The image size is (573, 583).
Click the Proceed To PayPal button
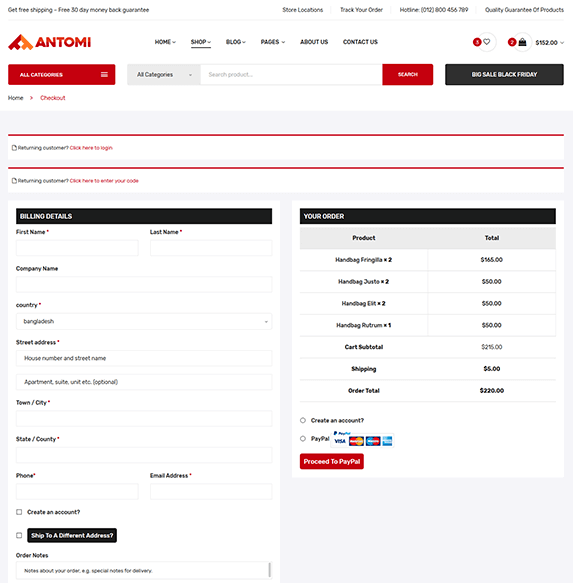click(332, 461)
